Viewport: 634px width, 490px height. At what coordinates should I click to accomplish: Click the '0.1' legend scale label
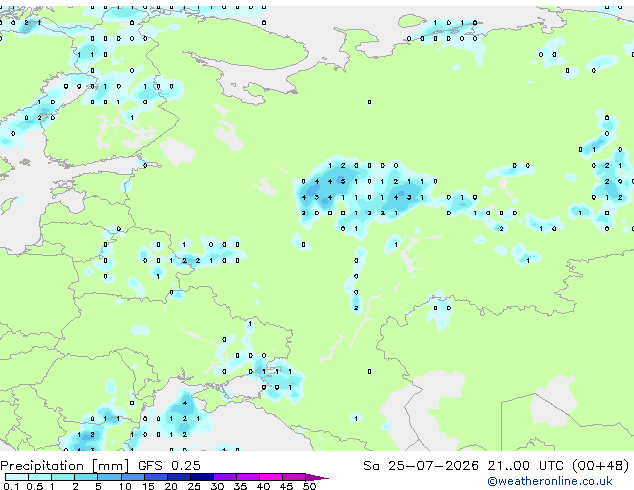(x=11, y=486)
